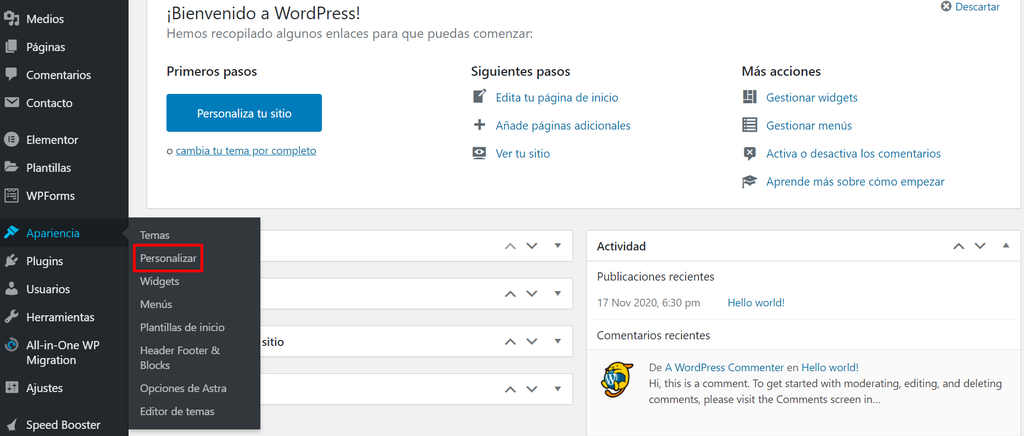1024x436 pixels.
Task: Click the graduation cap icon beside Aprende más
Action: [x=750, y=181]
